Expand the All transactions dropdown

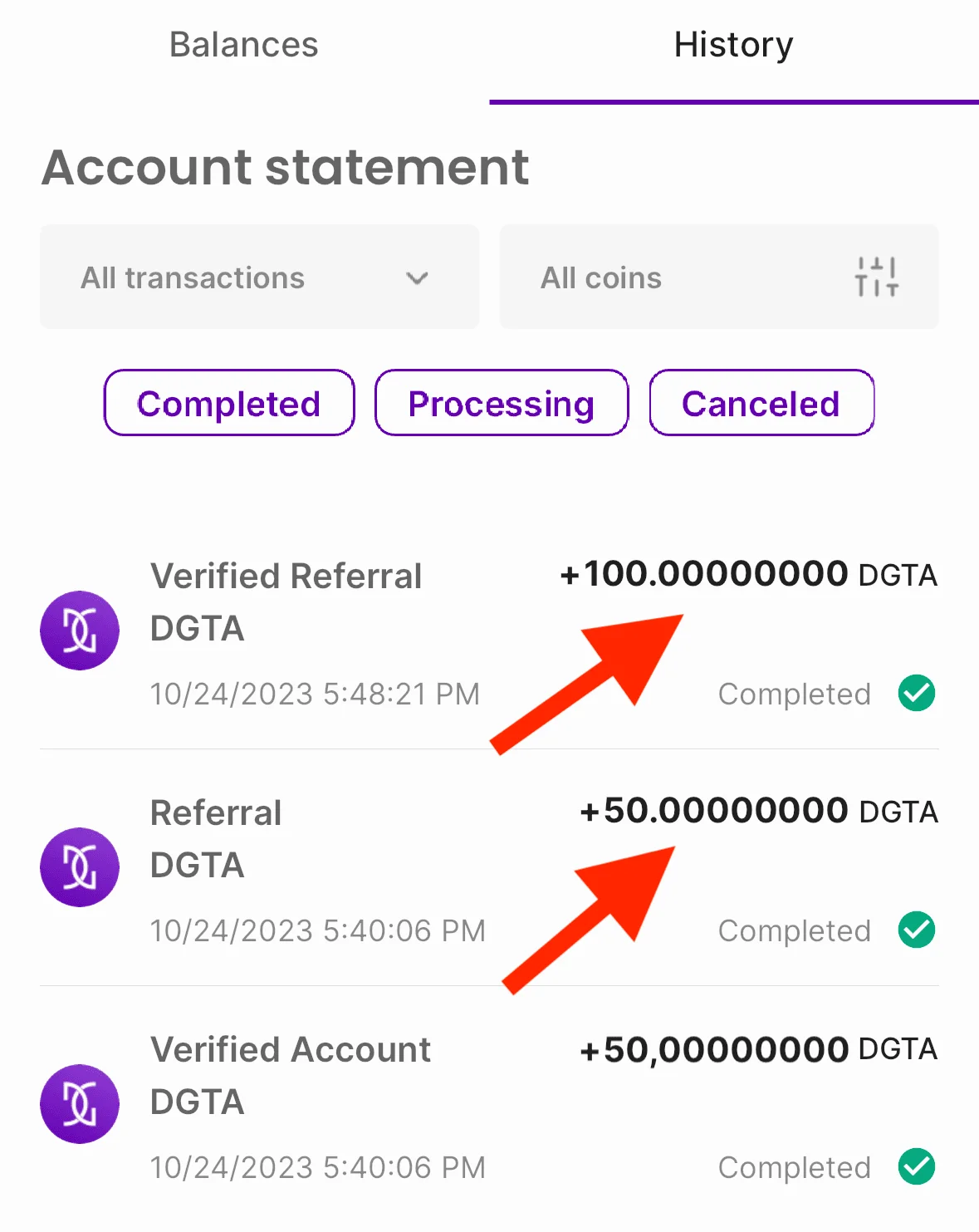[260, 277]
